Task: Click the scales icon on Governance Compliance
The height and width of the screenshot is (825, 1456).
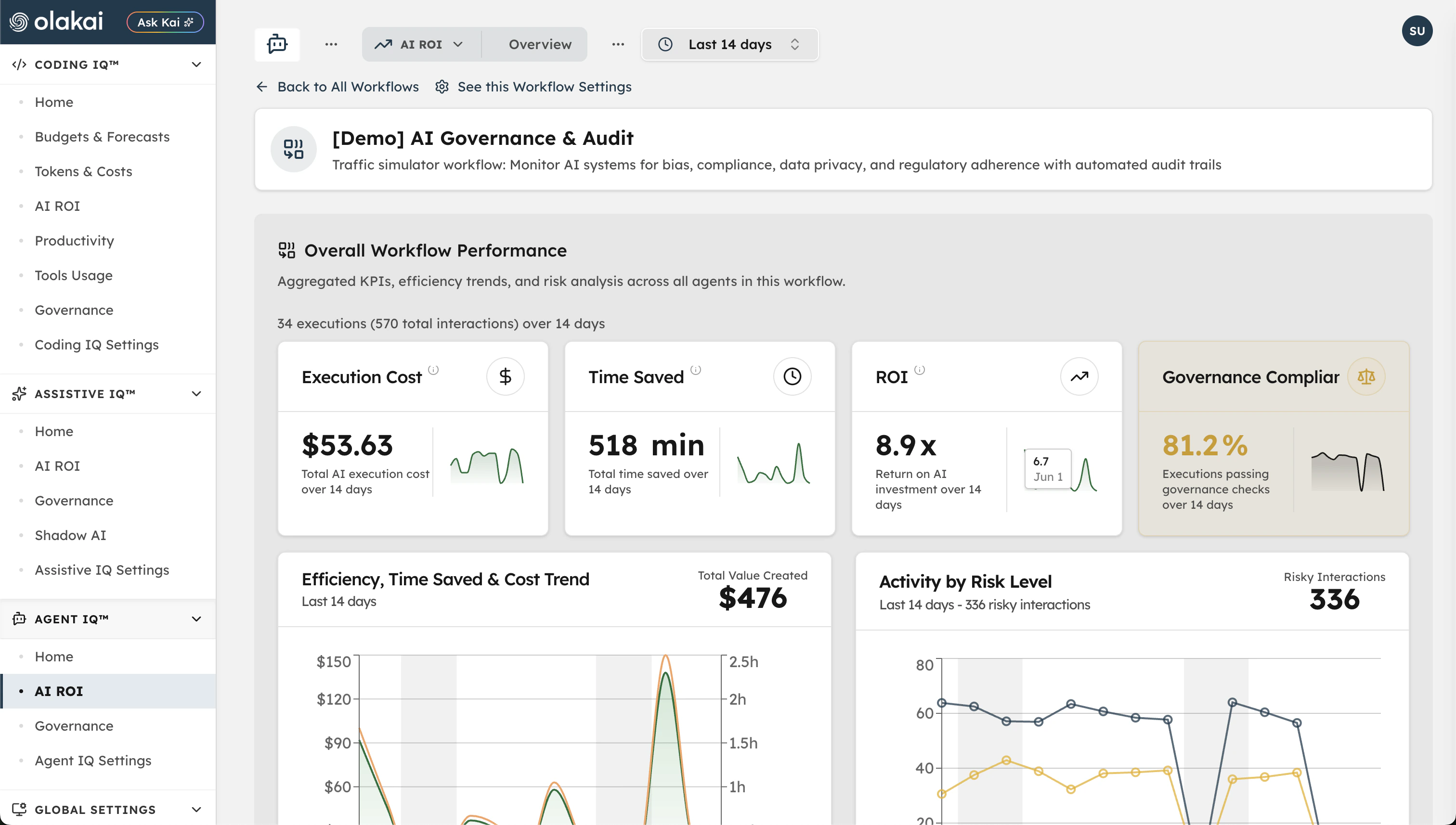Action: 1366,376
